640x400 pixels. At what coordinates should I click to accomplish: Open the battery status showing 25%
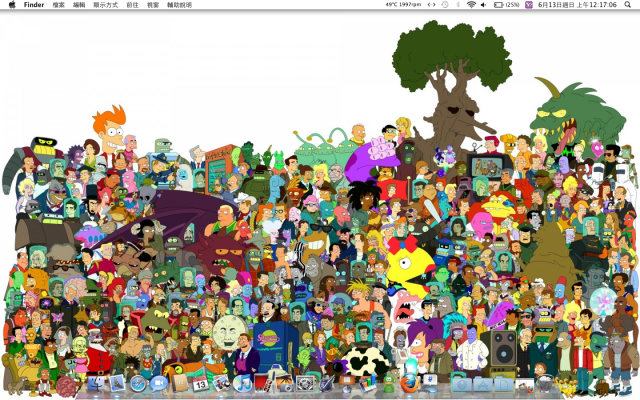point(507,5)
